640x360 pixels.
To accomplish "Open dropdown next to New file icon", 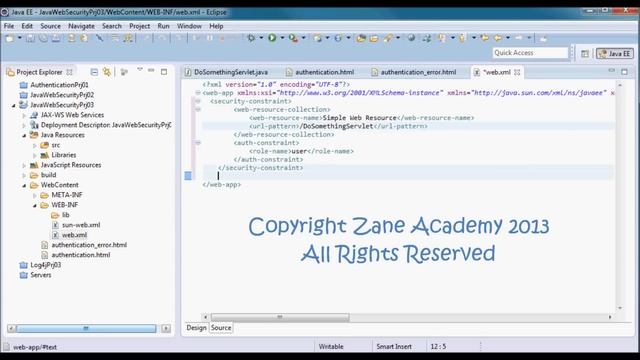I will tap(19, 38).
